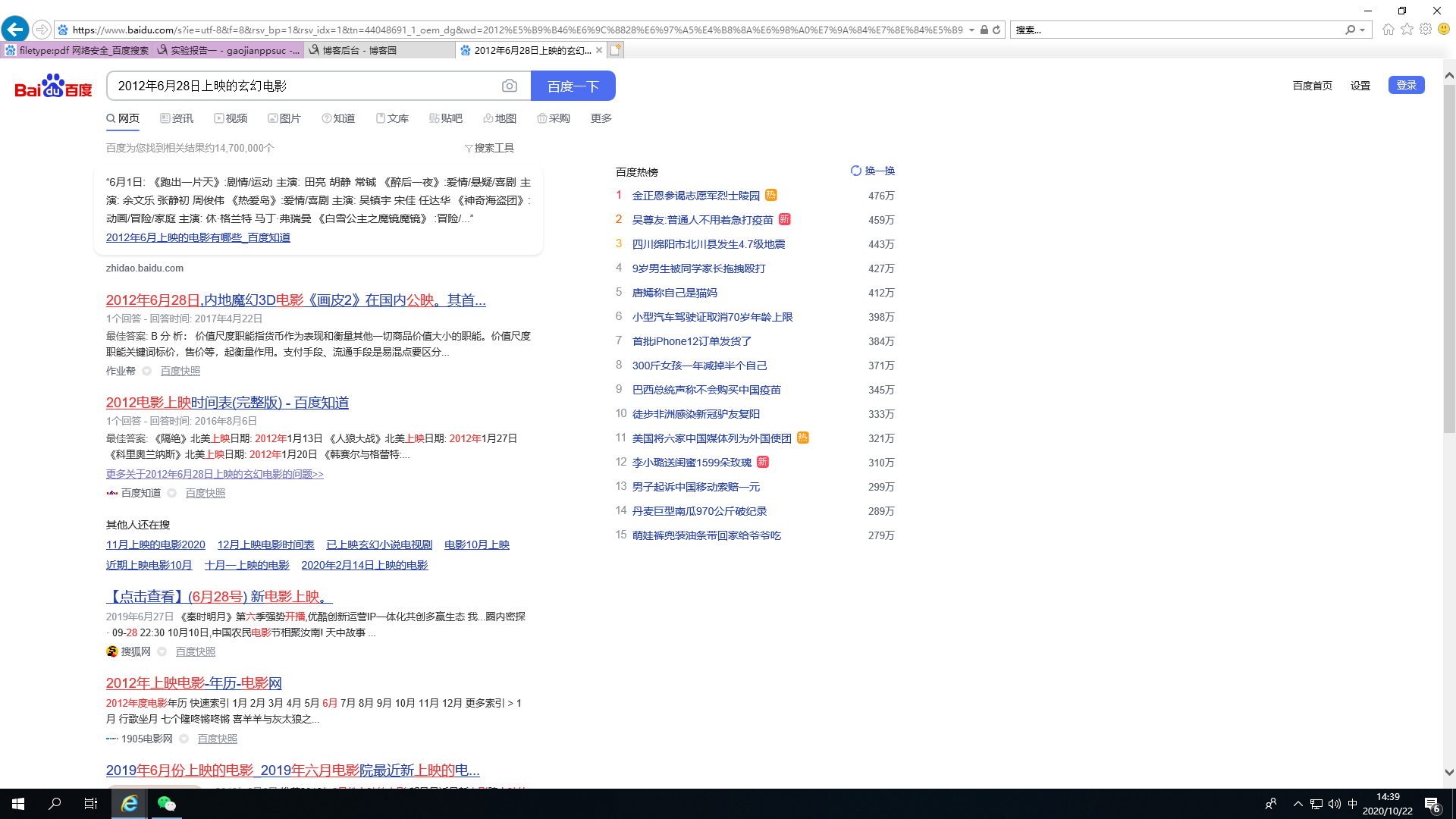Screen dimensions: 1456x819
Task: Open Windows Start menu
Action: pyautogui.click(x=18, y=804)
